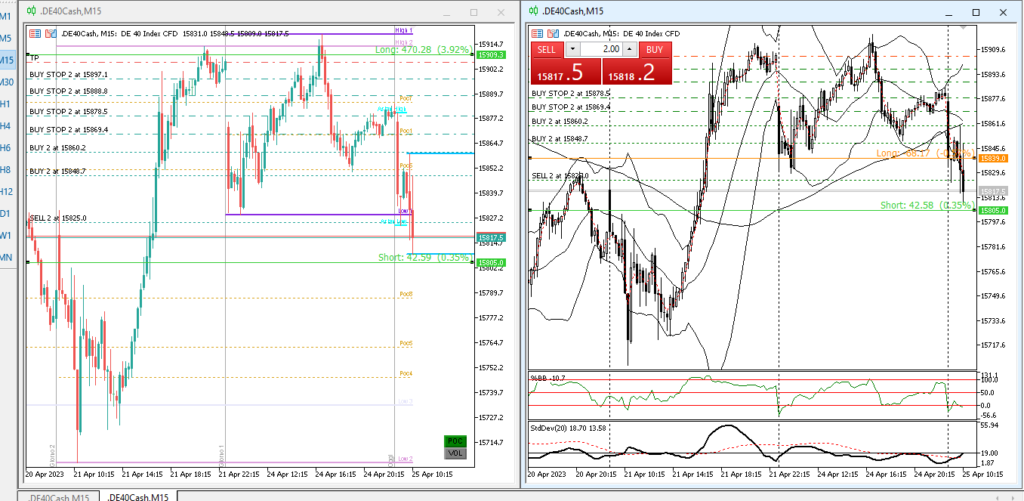Maximize the right chart window
This screenshot has width=1024, height=501.
click(976, 12)
